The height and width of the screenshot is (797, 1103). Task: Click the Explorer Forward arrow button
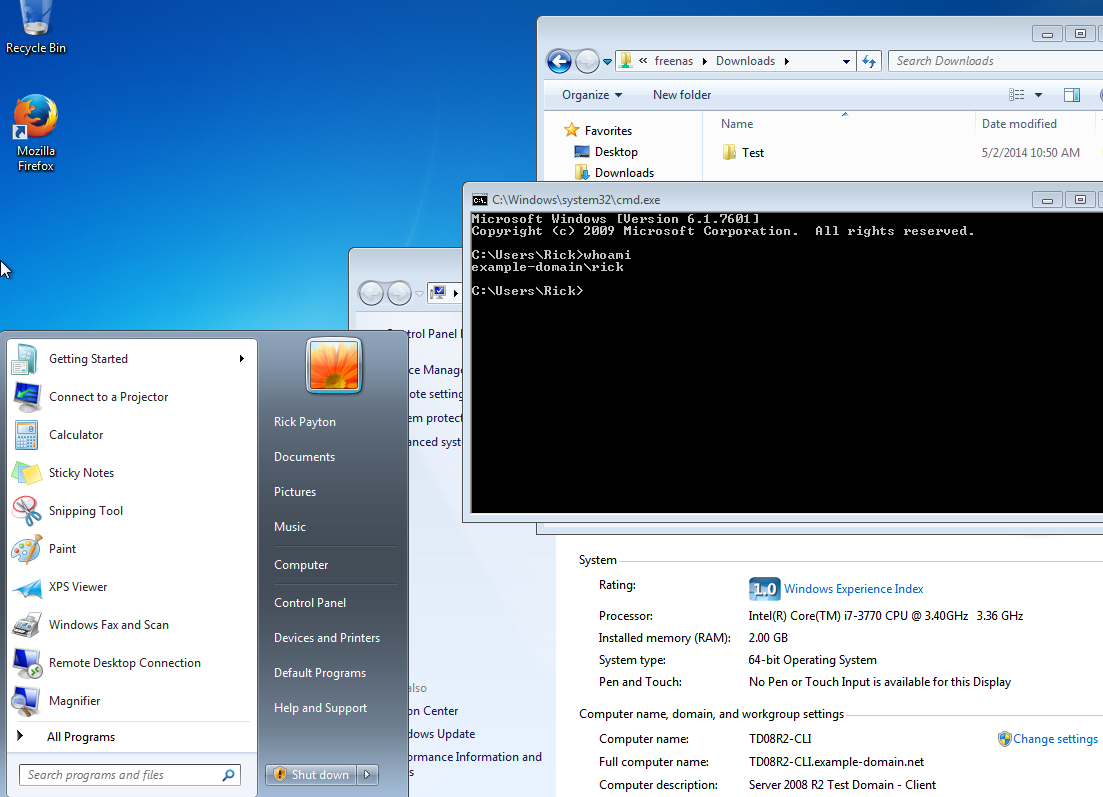pyautogui.click(x=587, y=61)
